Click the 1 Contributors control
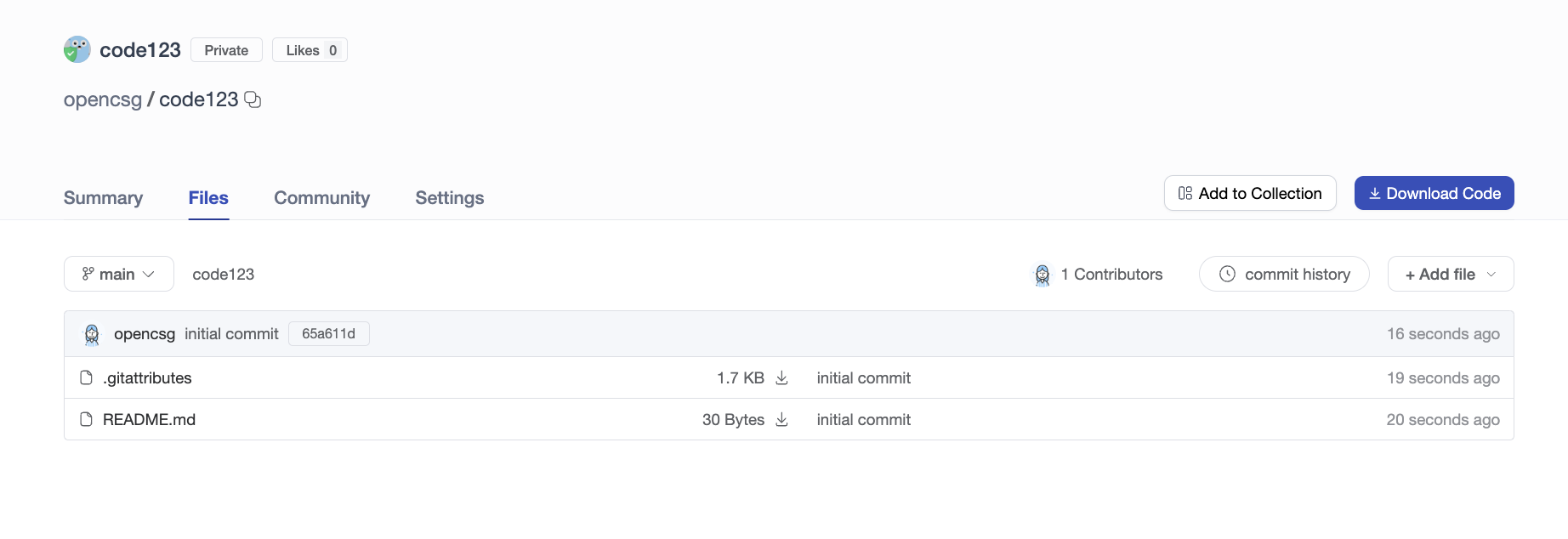This screenshot has width=1568, height=539. tap(1097, 274)
